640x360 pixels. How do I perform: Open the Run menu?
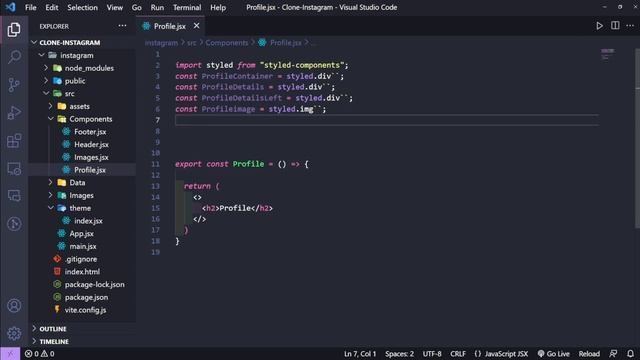click(x=157, y=7)
